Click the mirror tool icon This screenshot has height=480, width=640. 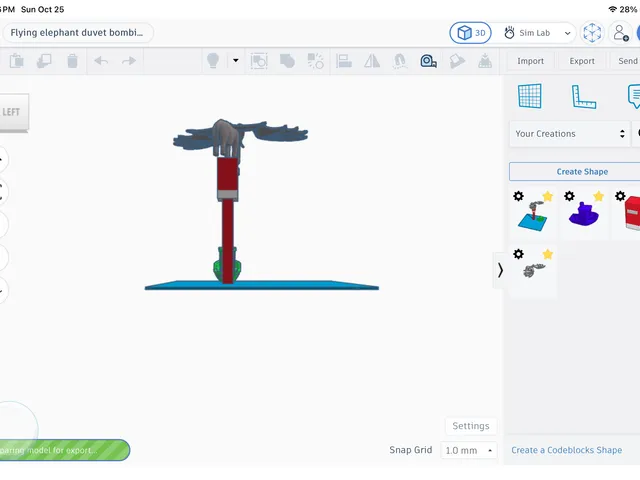click(372, 61)
